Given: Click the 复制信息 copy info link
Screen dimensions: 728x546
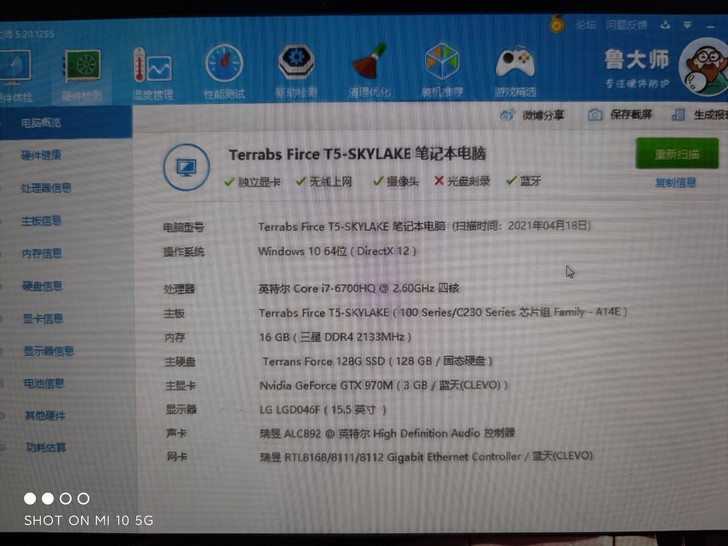Looking at the screenshot, I should (x=676, y=182).
